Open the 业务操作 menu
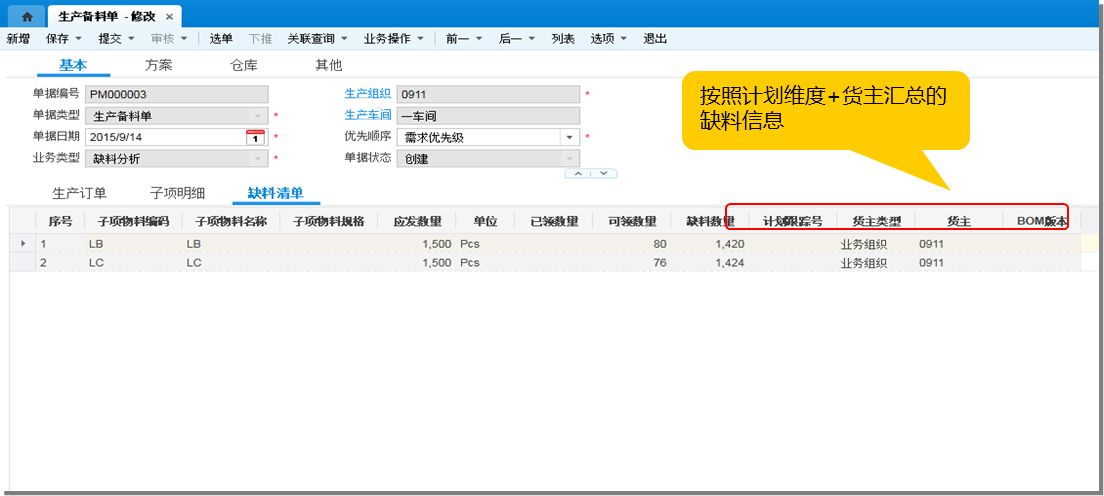Image resolution: width=1104 pixels, height=496 pixels. pyautogui.click(x=393, y=39)
